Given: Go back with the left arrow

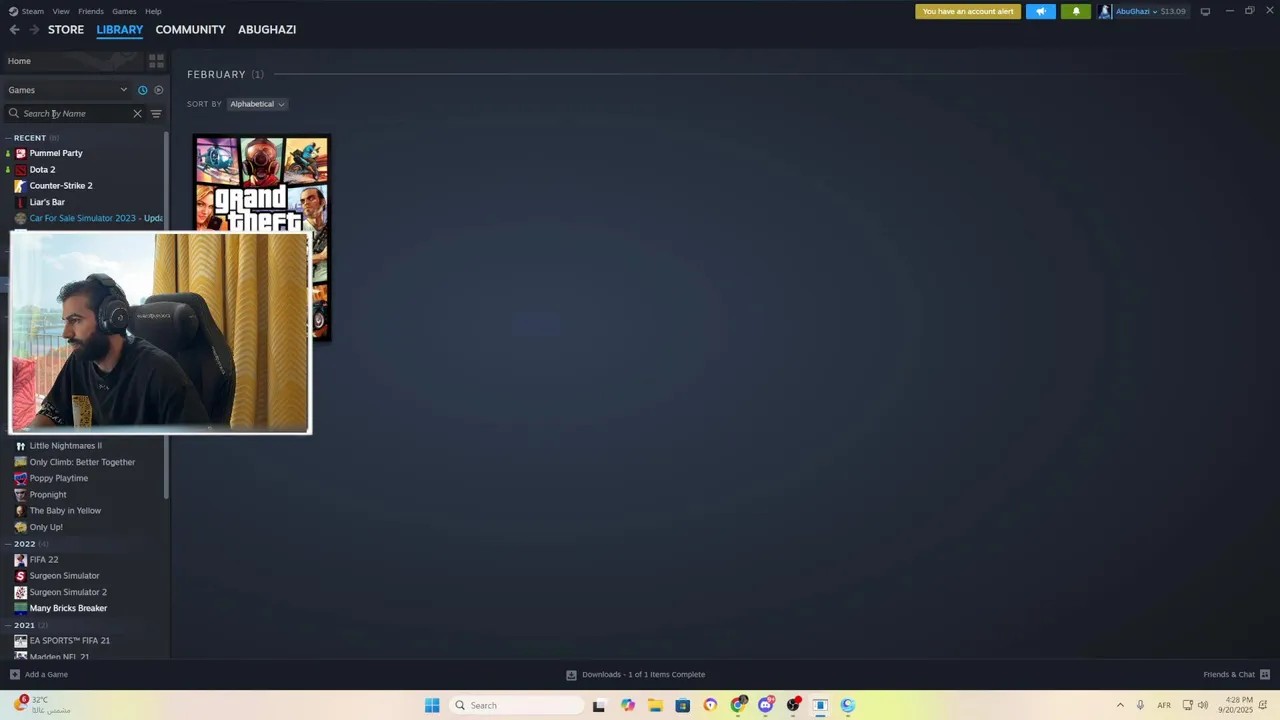Looking at the screenshot, I should click(x=14, y=30).
